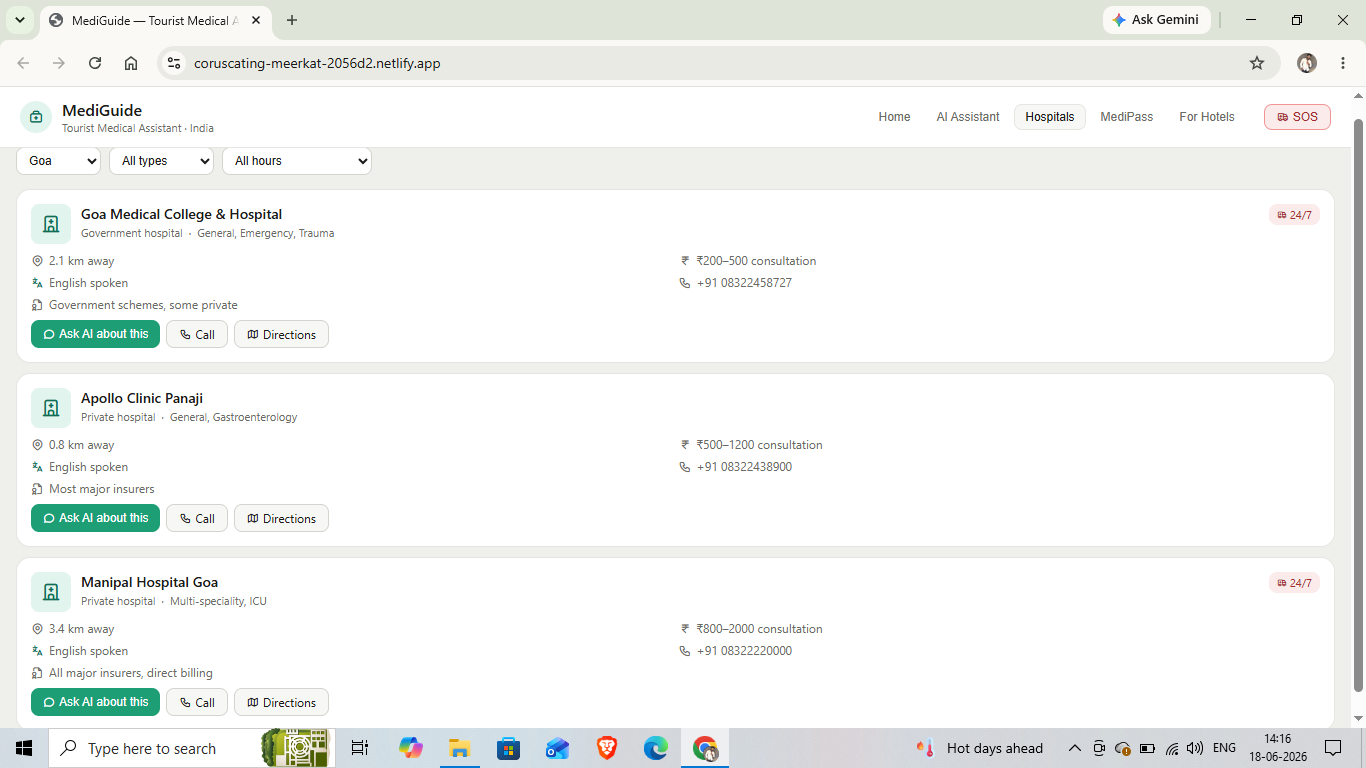Open the site information icon in the address bar
The height and width of the screenshot is (768, 1366).
point(174,63)
